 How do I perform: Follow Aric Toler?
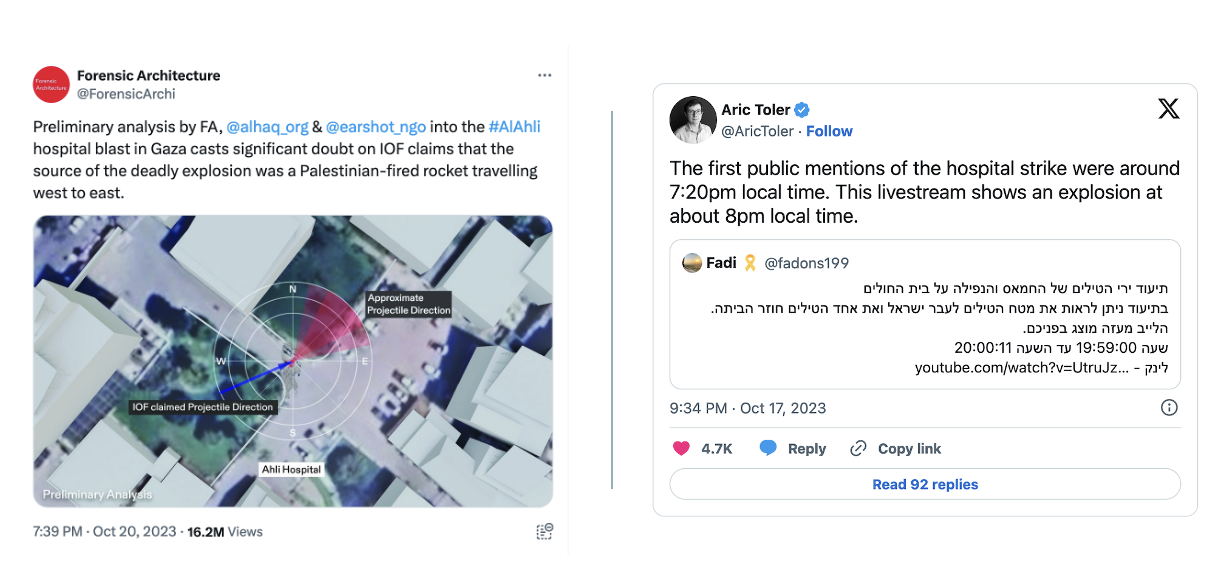(x=829, y=131)
